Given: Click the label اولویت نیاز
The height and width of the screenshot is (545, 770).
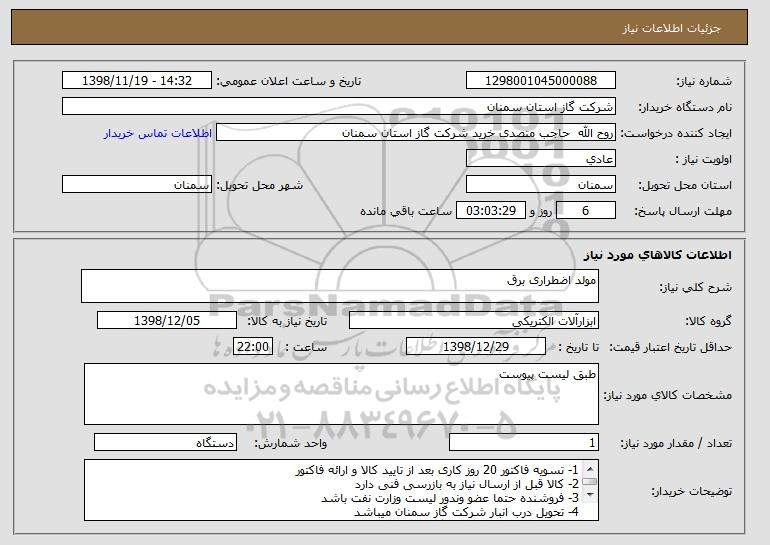Looking at the screenshot, I should coord(703,159).
